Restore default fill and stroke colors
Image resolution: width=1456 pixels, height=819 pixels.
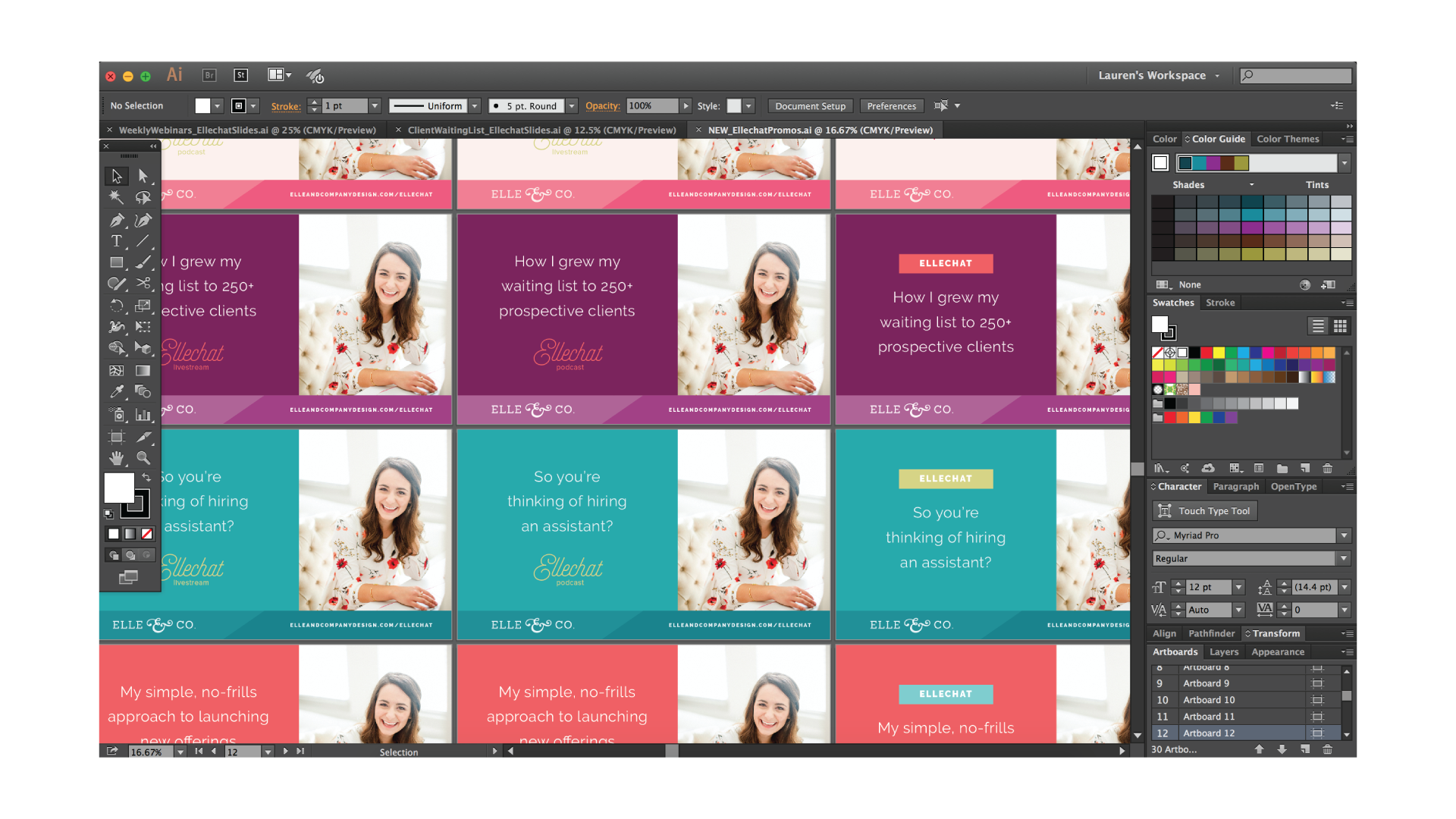coord(108,514)
